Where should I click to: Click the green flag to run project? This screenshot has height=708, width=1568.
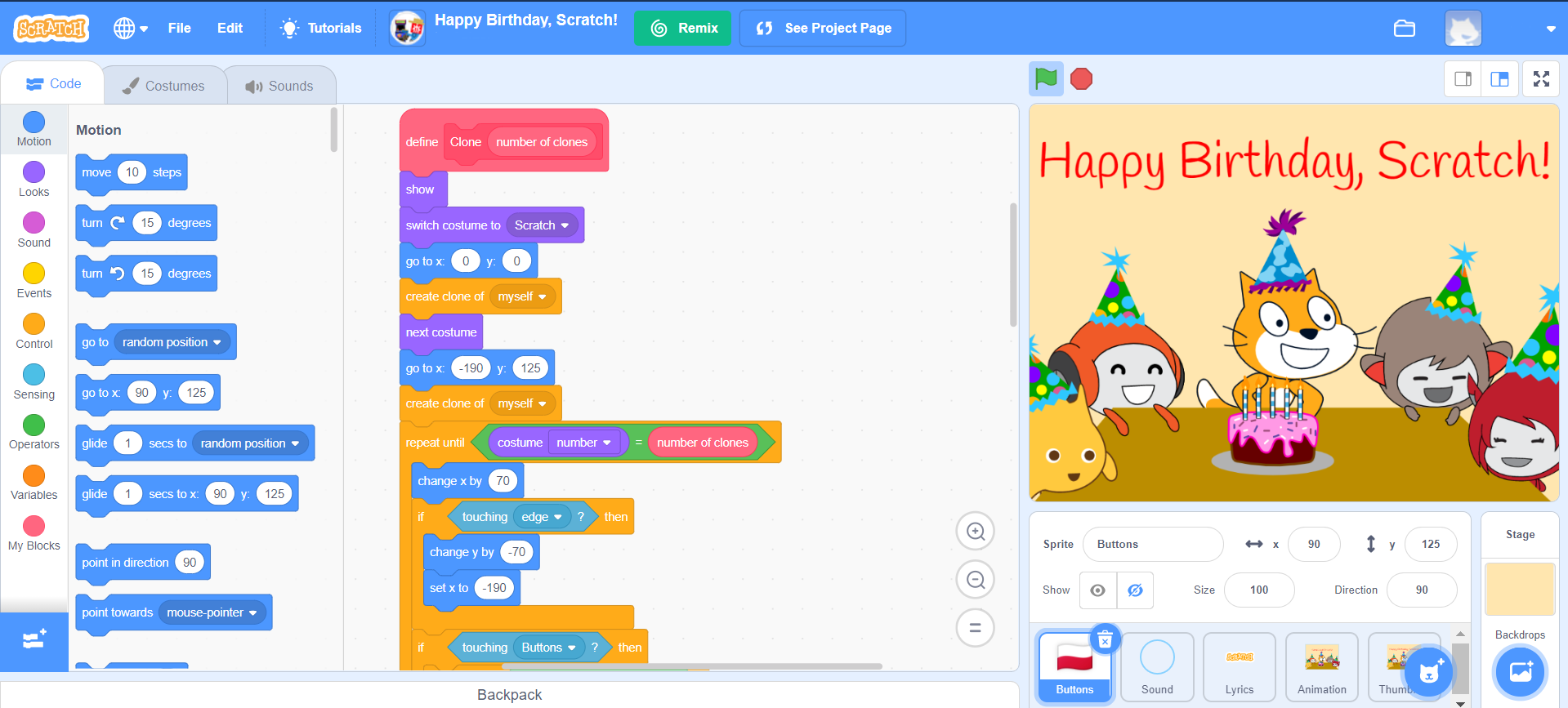(x=1046, y=79)
